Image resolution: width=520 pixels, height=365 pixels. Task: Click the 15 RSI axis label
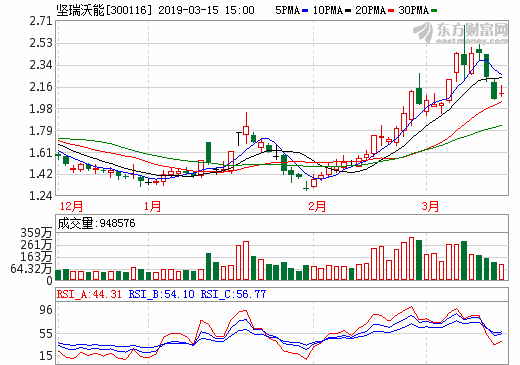click(46, 356)
